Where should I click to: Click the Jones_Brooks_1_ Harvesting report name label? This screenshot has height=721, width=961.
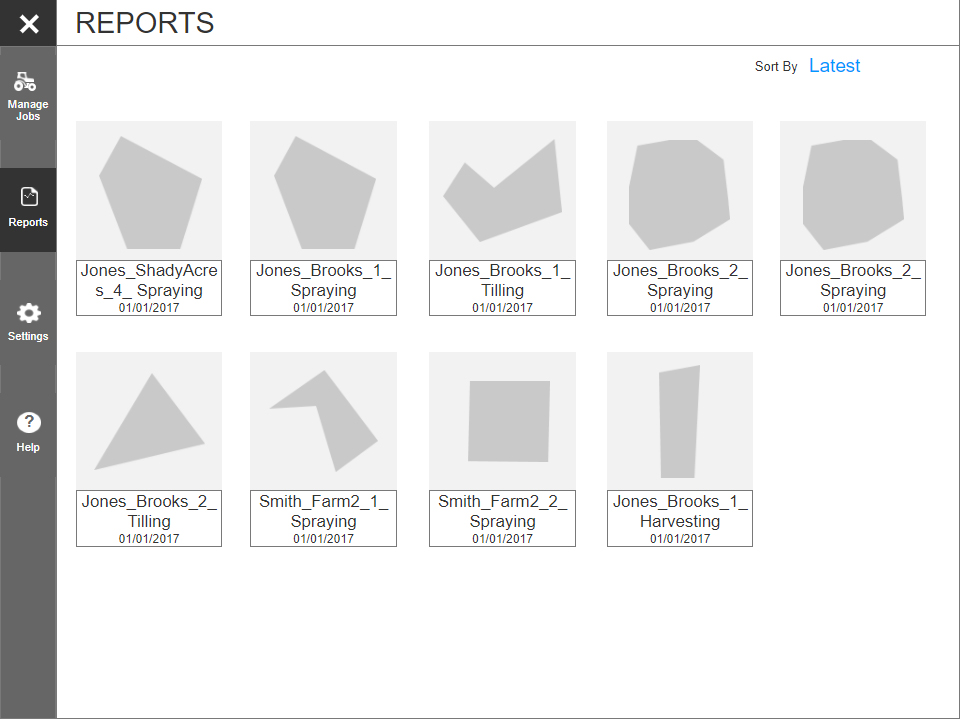(x=679, y=511)
